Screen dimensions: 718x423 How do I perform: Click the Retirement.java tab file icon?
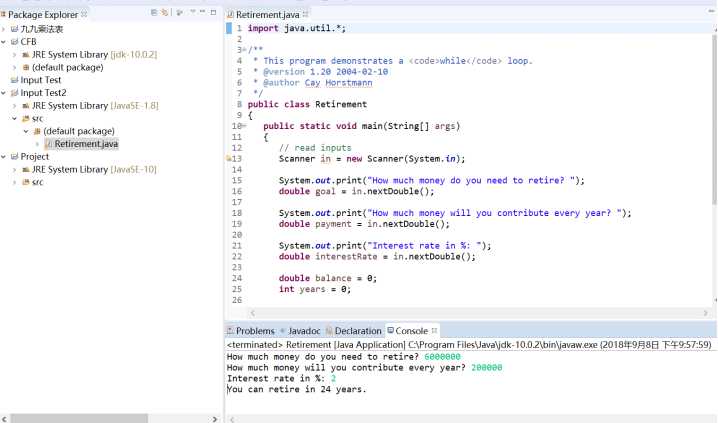(231, 15)
